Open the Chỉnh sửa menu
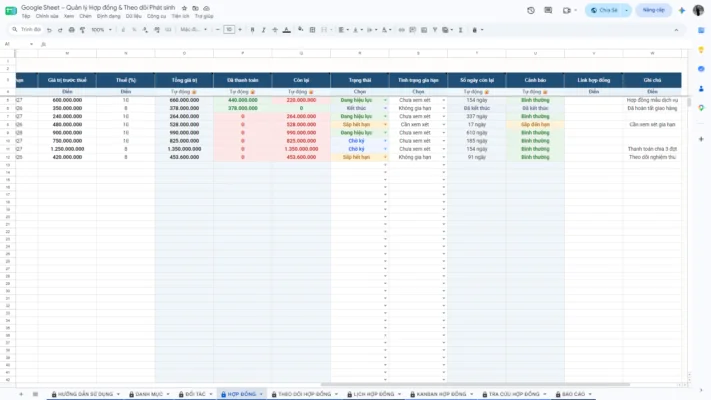This screenshot has width=711, height=400. point(47,16)
